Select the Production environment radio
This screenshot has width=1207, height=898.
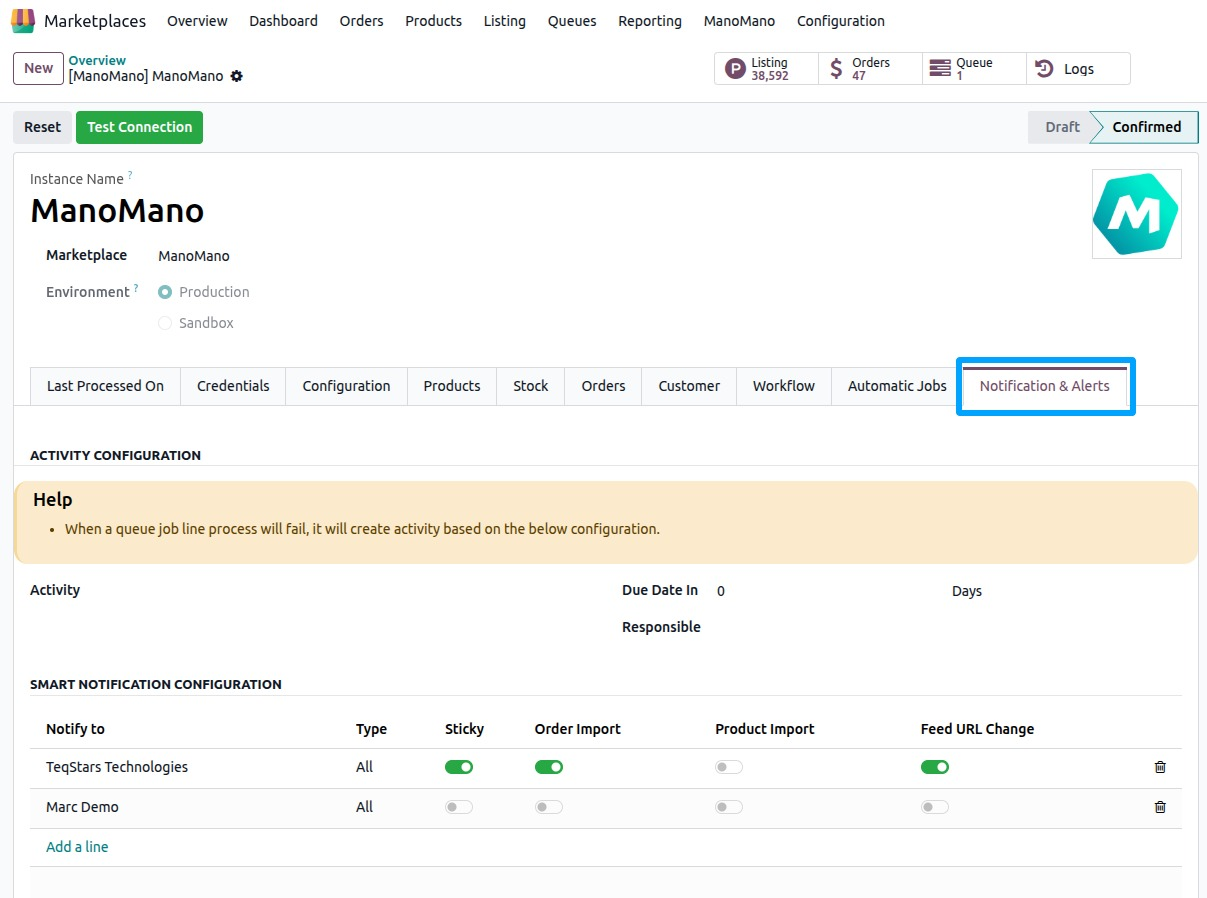coord(165,292)
